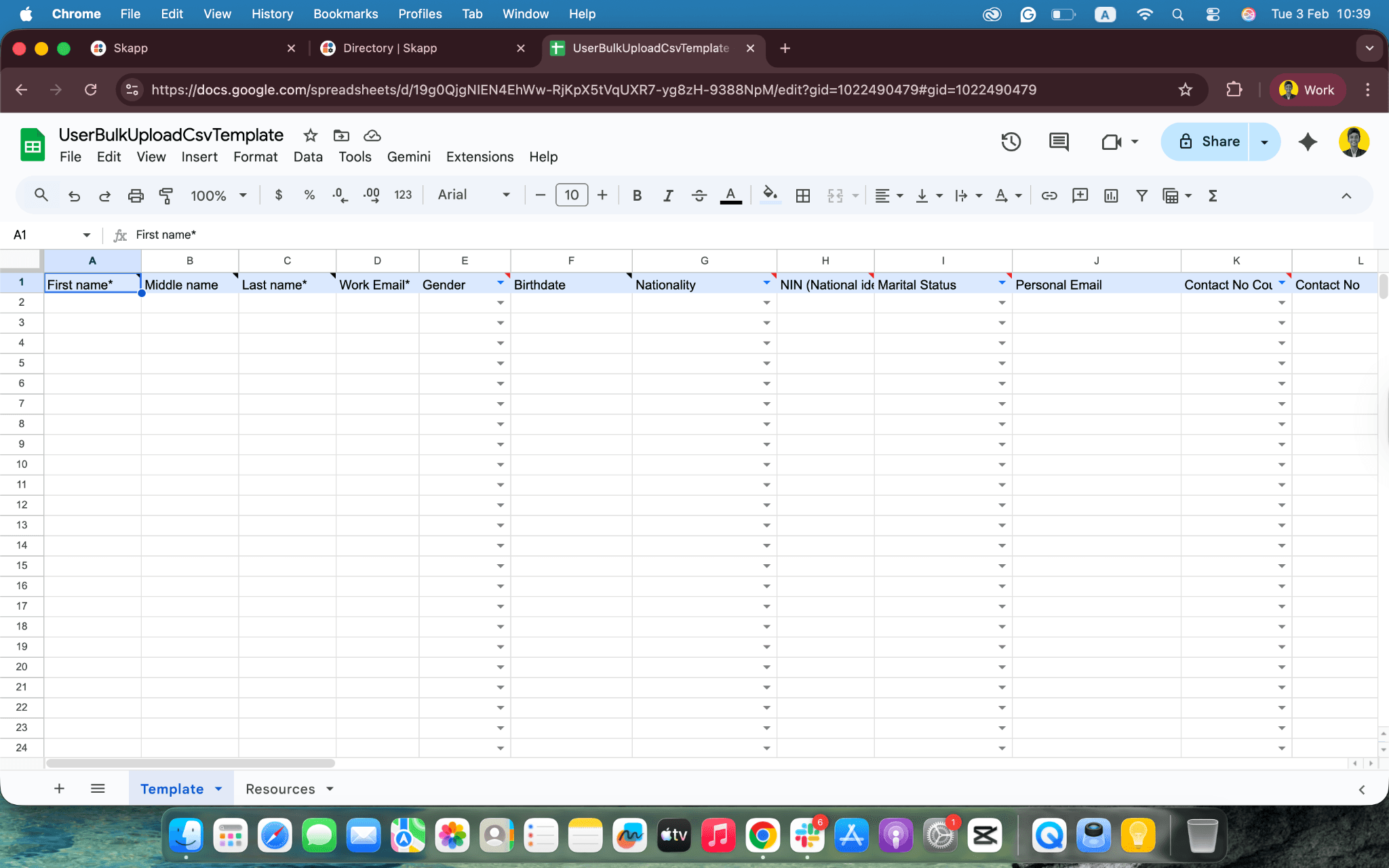Open the Arial font dropdown
This screenshot has width=1389, height=868.
point(473,195)
